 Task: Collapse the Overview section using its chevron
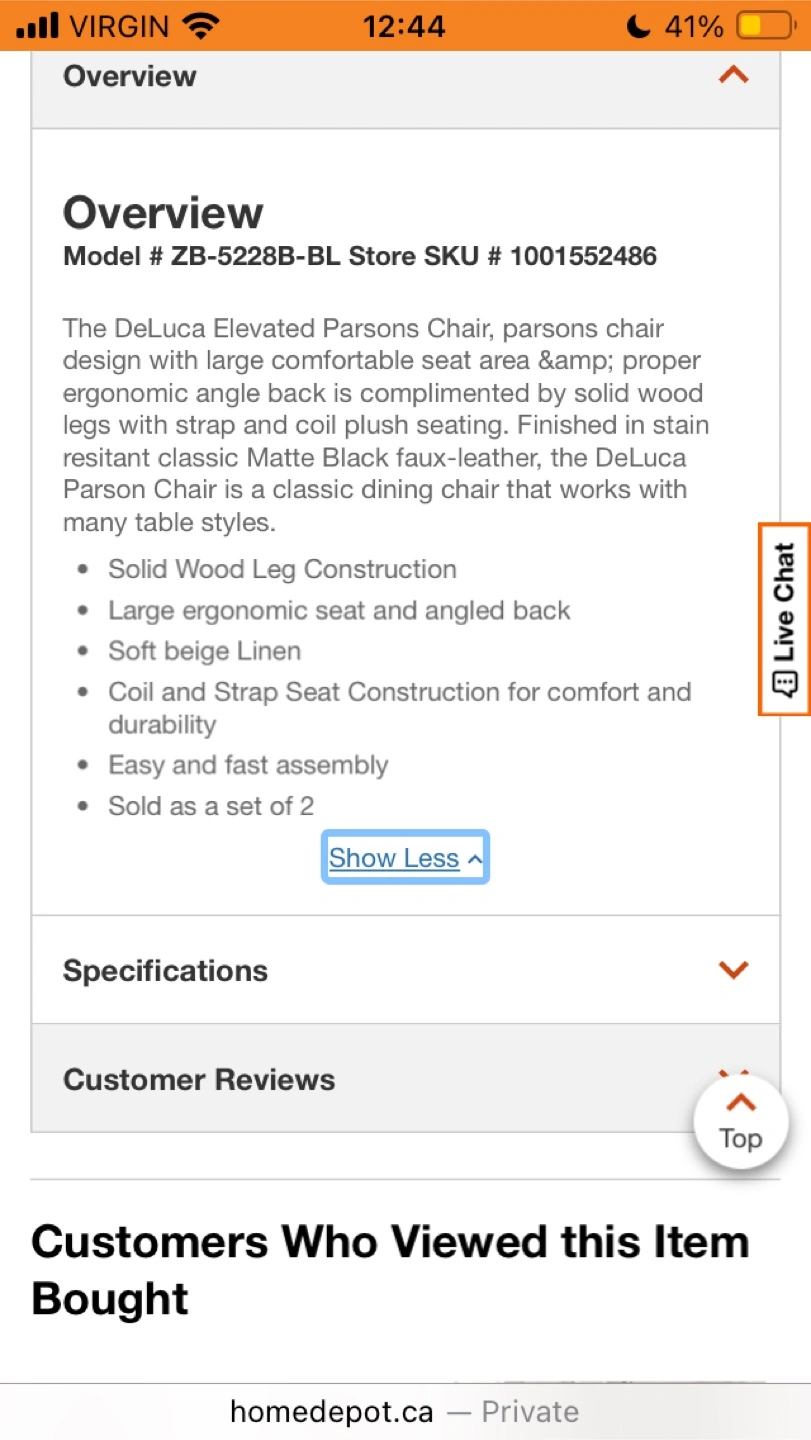pos(733,75)
